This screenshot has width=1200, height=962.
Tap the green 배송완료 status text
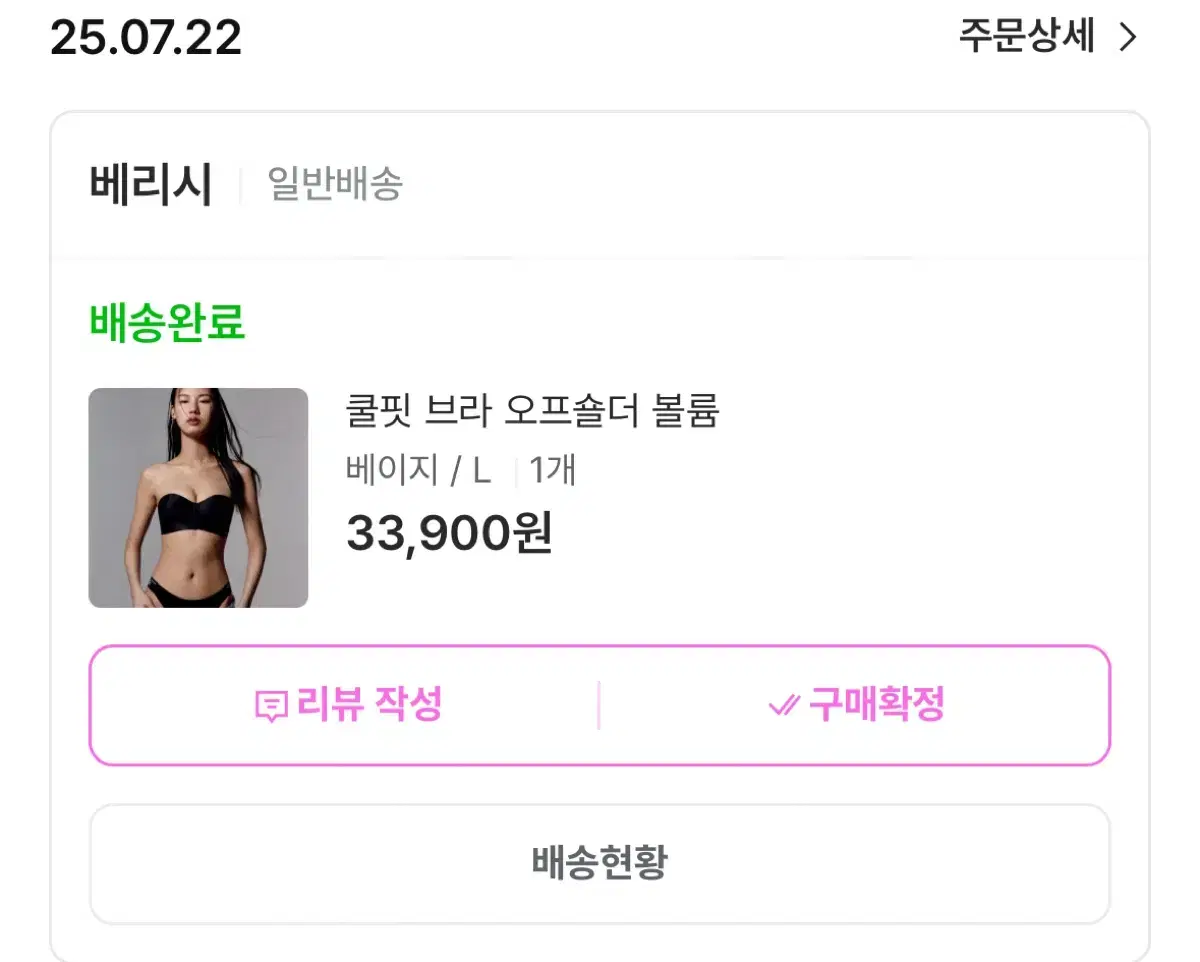click(167, 323)
